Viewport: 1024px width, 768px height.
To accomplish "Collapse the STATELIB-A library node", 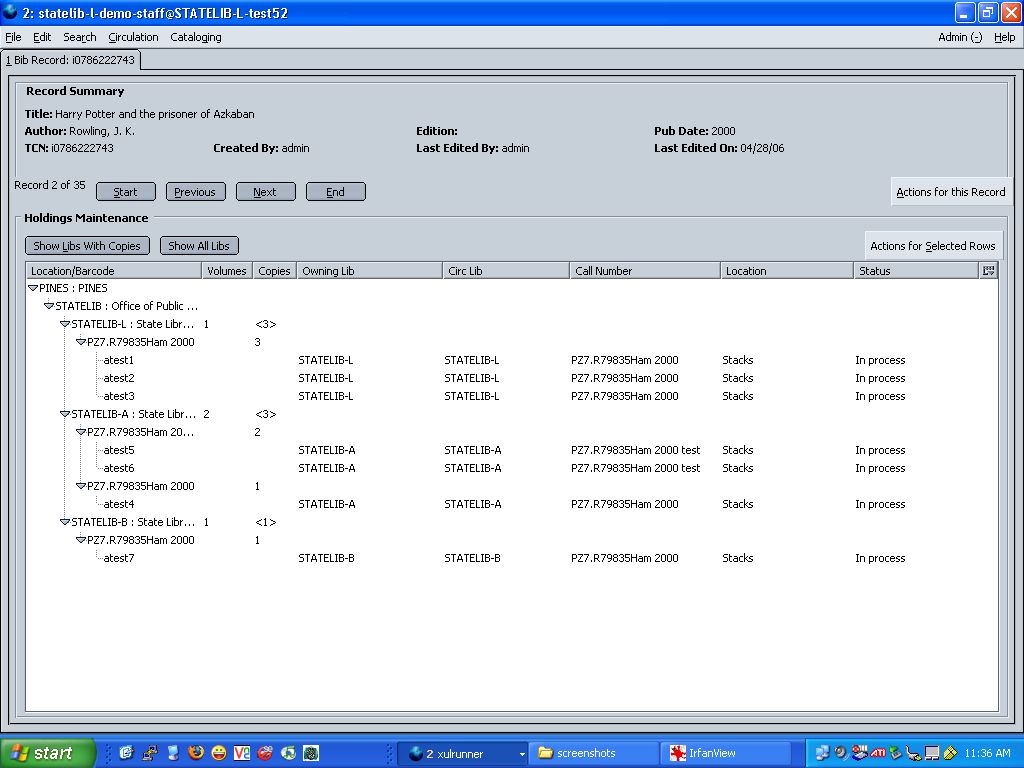I will click(65, 414).
